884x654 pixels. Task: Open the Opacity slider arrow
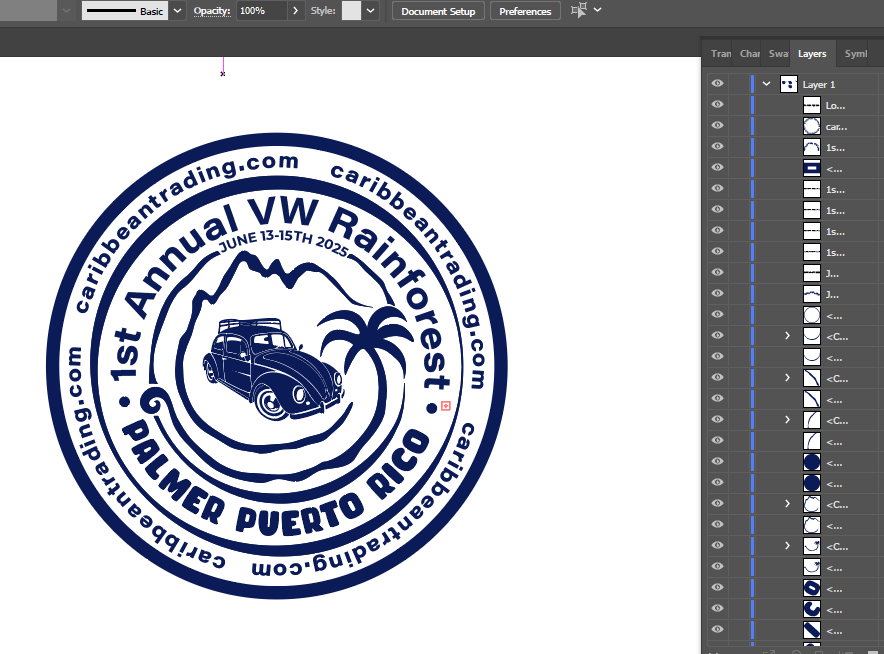(295, 11)
